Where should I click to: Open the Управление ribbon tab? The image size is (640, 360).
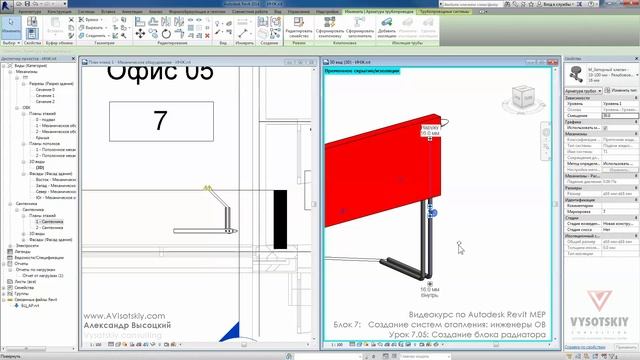click(299, 11)
